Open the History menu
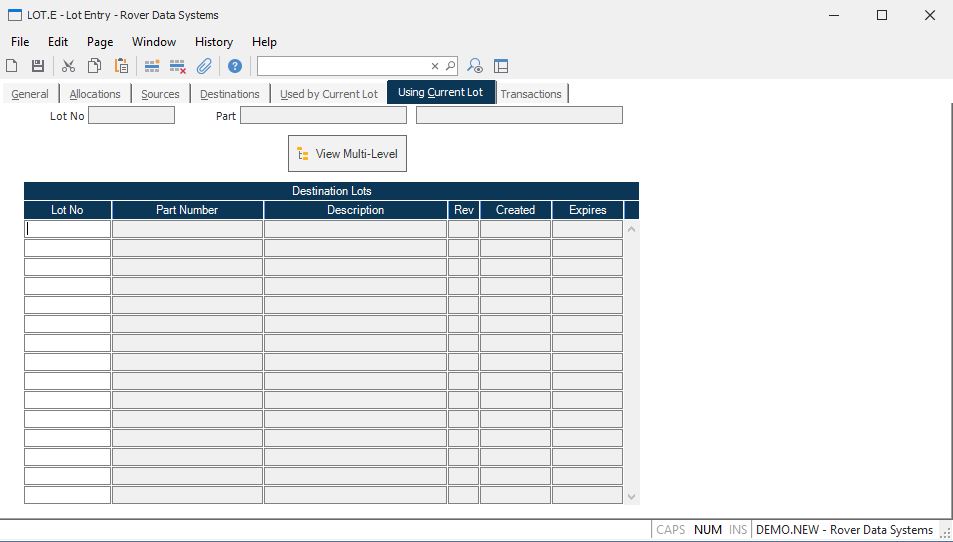This screenshot has height=542, width=953. (213, 42)
